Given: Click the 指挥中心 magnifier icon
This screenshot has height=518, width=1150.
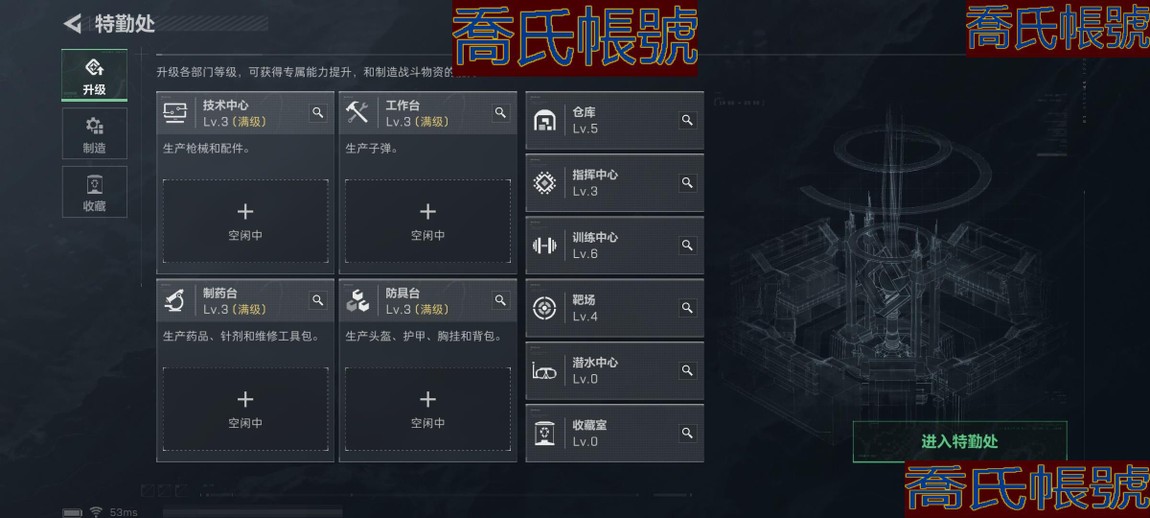Looking at the screenshot, I should (x=687, y=182).
